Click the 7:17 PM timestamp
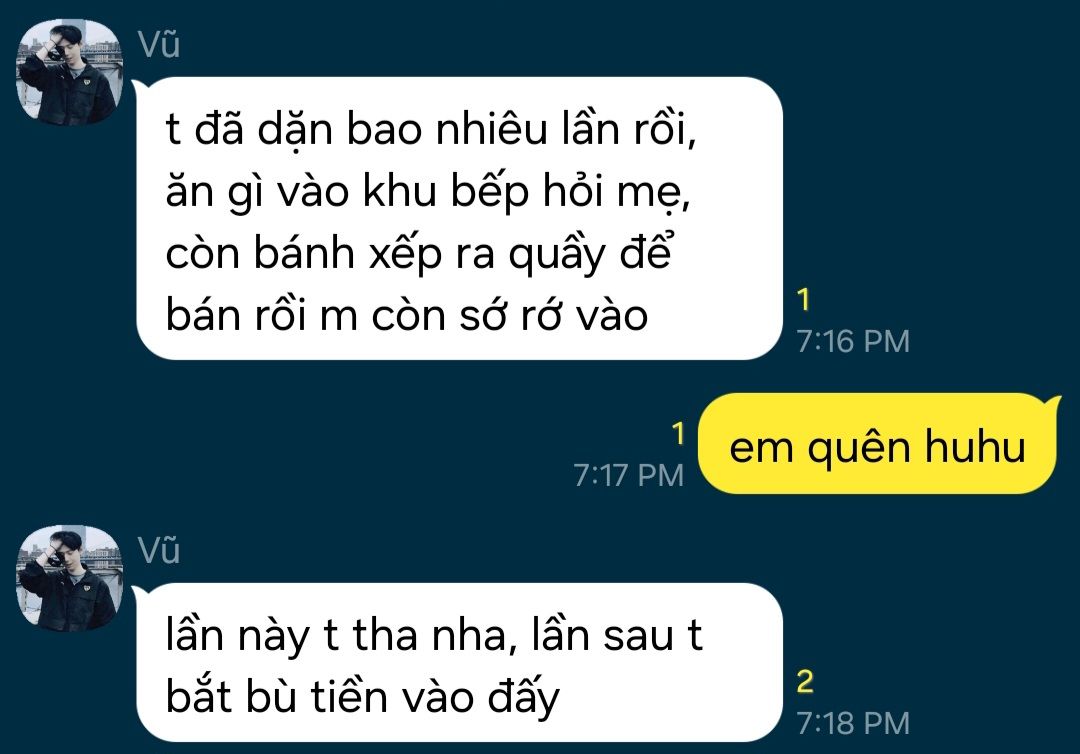Screen dimensions: 1080x754 coord(629,476)
